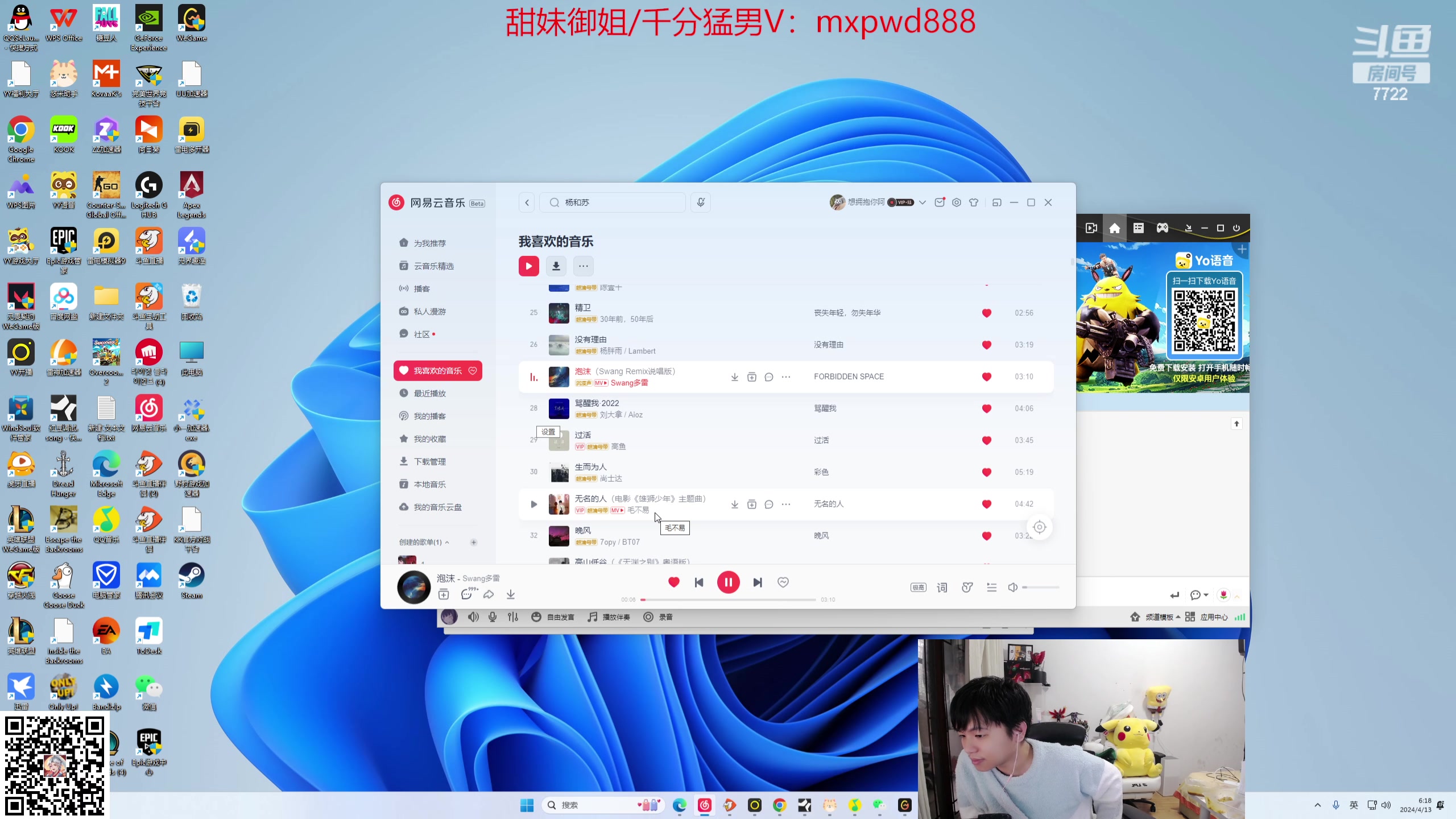Click the 录音 recording button in voice bar
This screenshot has height=819, width=1456.
pyautogui.click(x=659, y=617)
